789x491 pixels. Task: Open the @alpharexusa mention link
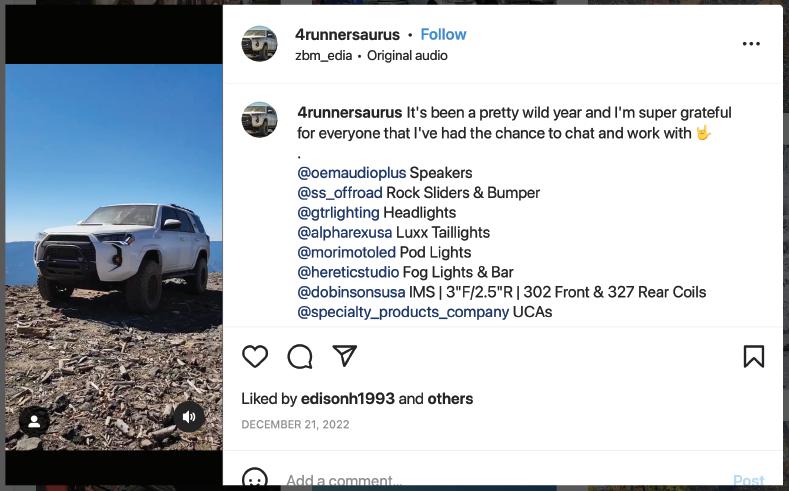tap(345, 232)
